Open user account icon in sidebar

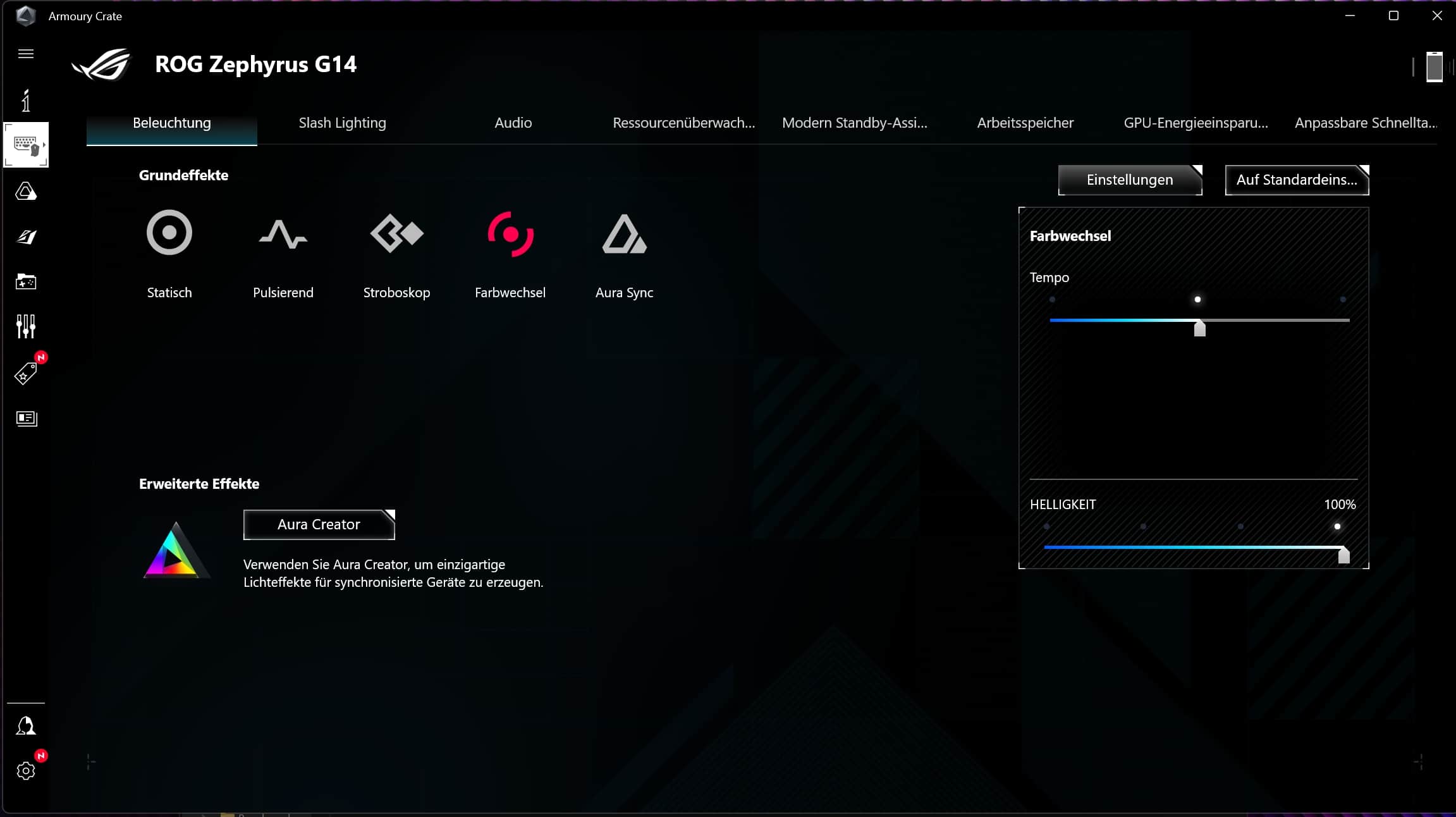[26, 726]
